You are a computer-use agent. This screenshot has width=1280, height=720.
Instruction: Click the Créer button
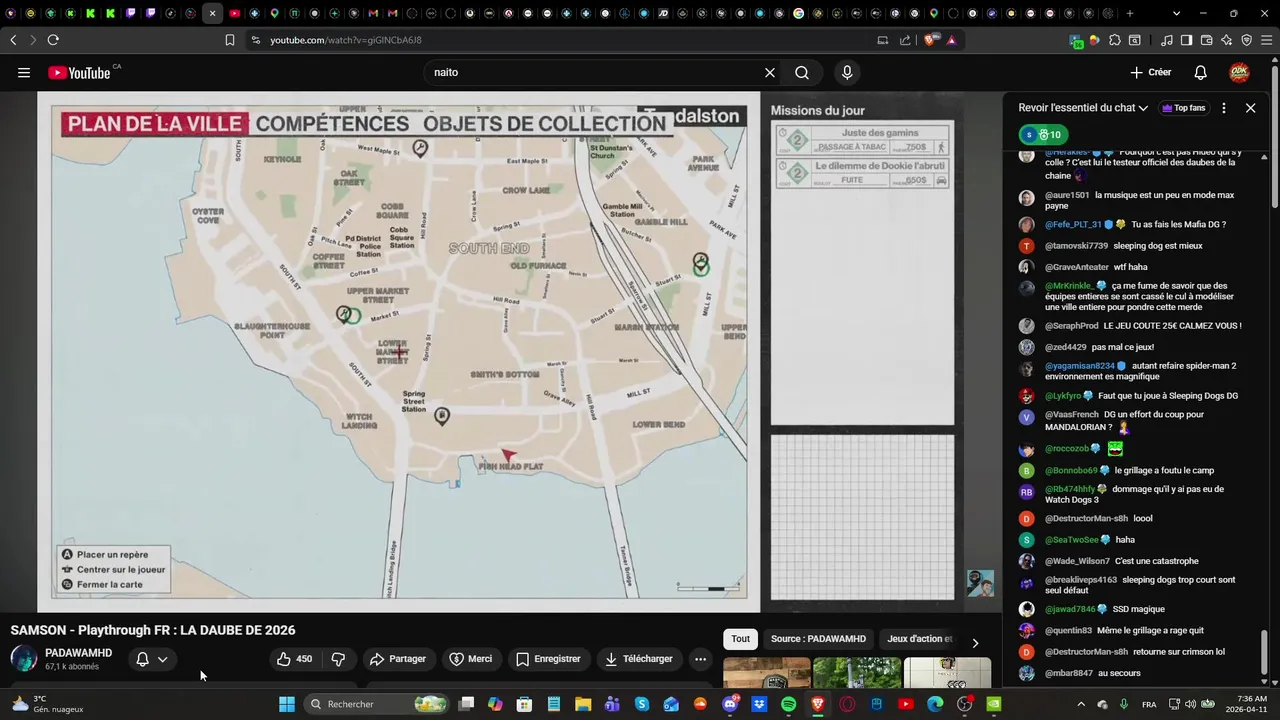[x=1150, y=72]
